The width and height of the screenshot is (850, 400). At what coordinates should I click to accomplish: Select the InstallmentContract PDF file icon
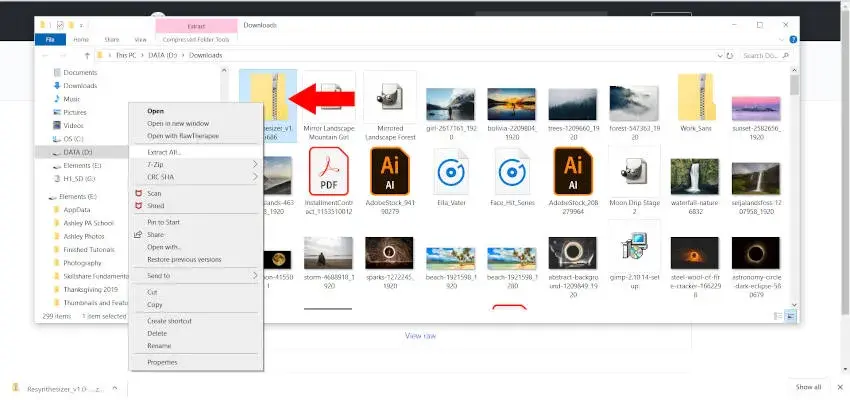click(x=329, y=171)
